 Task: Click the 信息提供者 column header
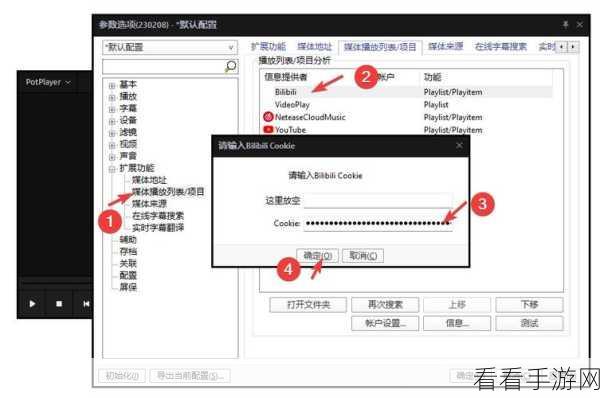[285, 77]
